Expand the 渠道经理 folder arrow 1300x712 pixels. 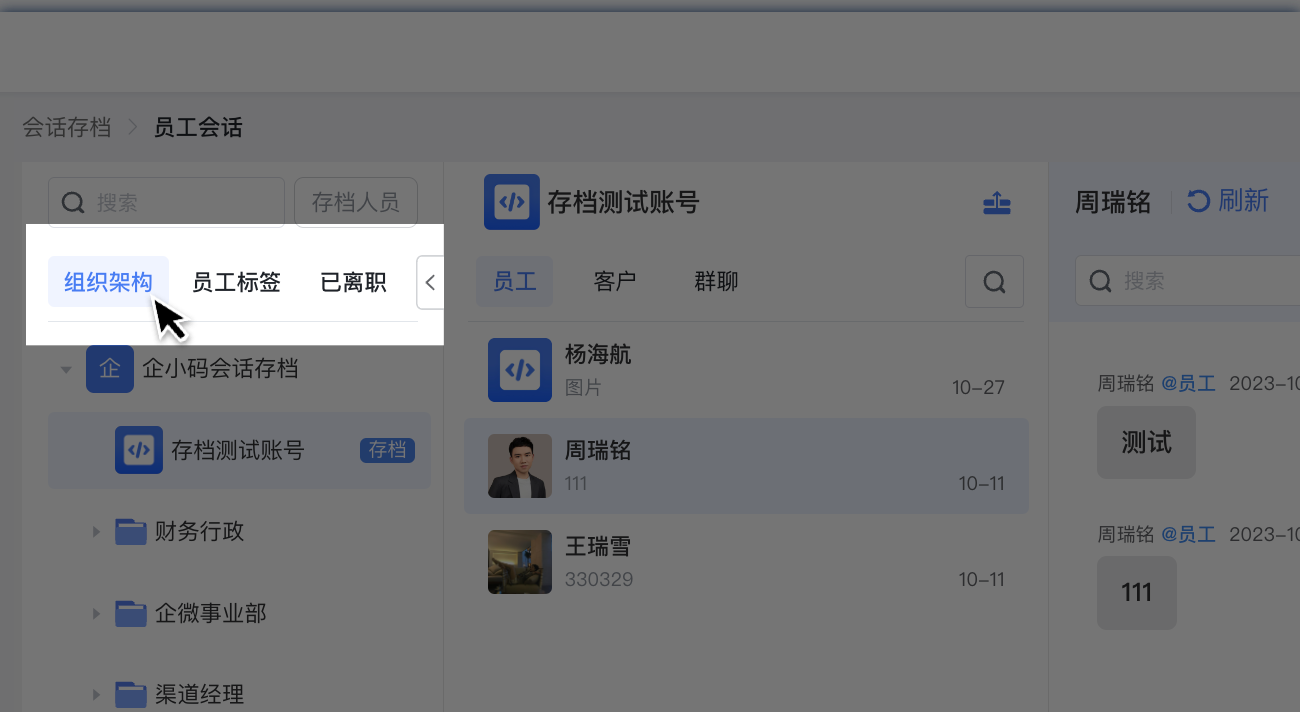pos(97,695)
